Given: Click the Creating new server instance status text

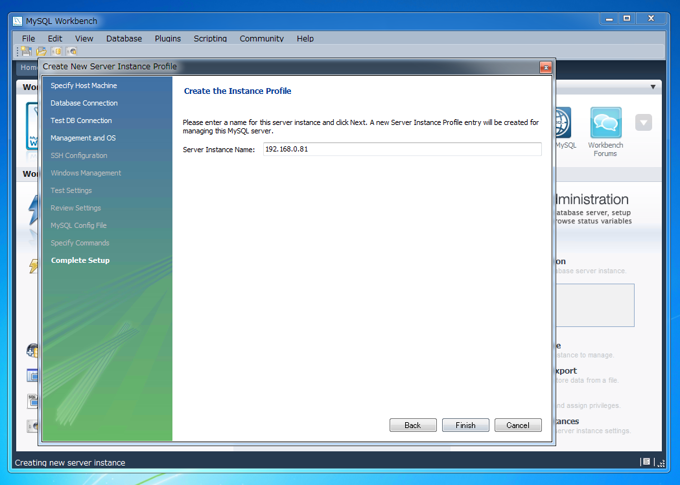Looking at the screenshot, I should tap(70, 462).
